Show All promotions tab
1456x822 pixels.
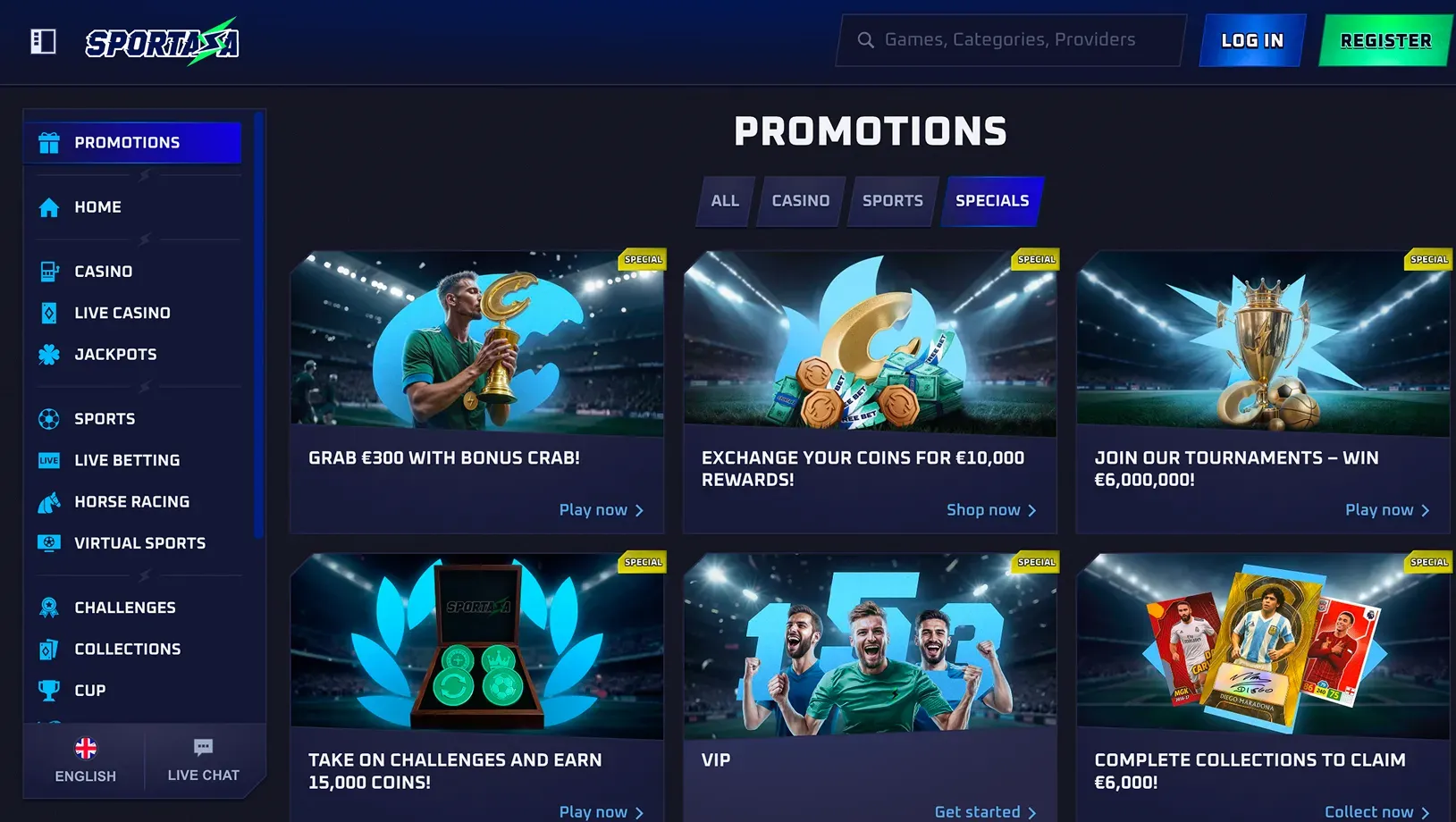point(725,201)
